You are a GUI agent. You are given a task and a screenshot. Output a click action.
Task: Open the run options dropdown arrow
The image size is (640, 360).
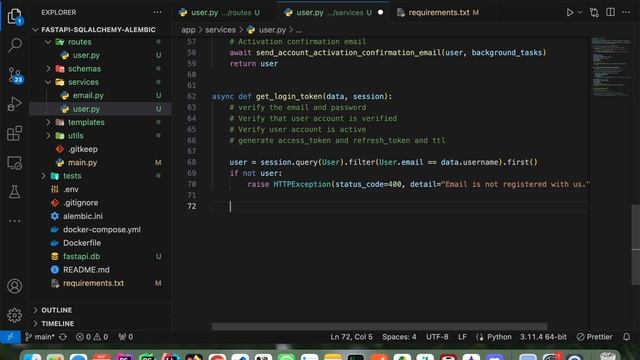coord(580,13)
